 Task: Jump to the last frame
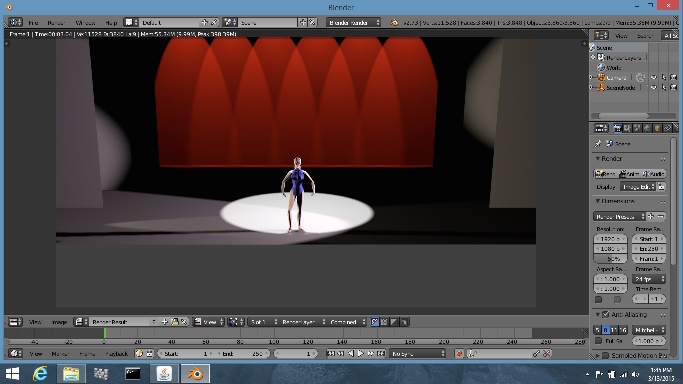pos(381,354)
